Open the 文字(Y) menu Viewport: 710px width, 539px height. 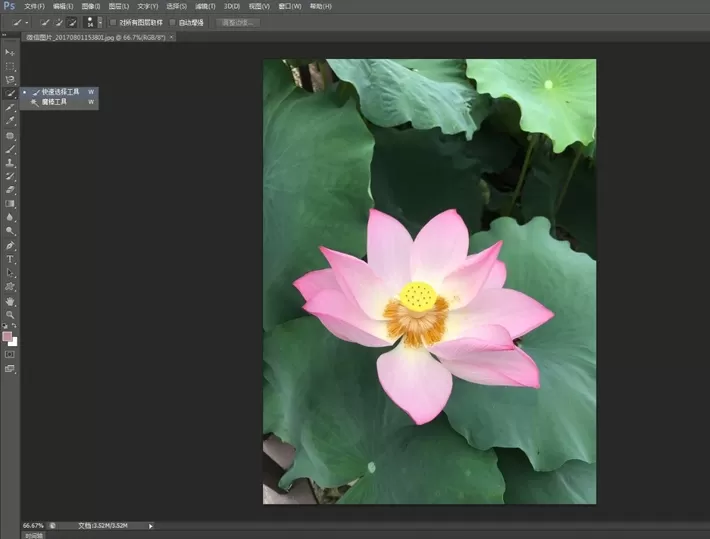[x=148, y=6]
